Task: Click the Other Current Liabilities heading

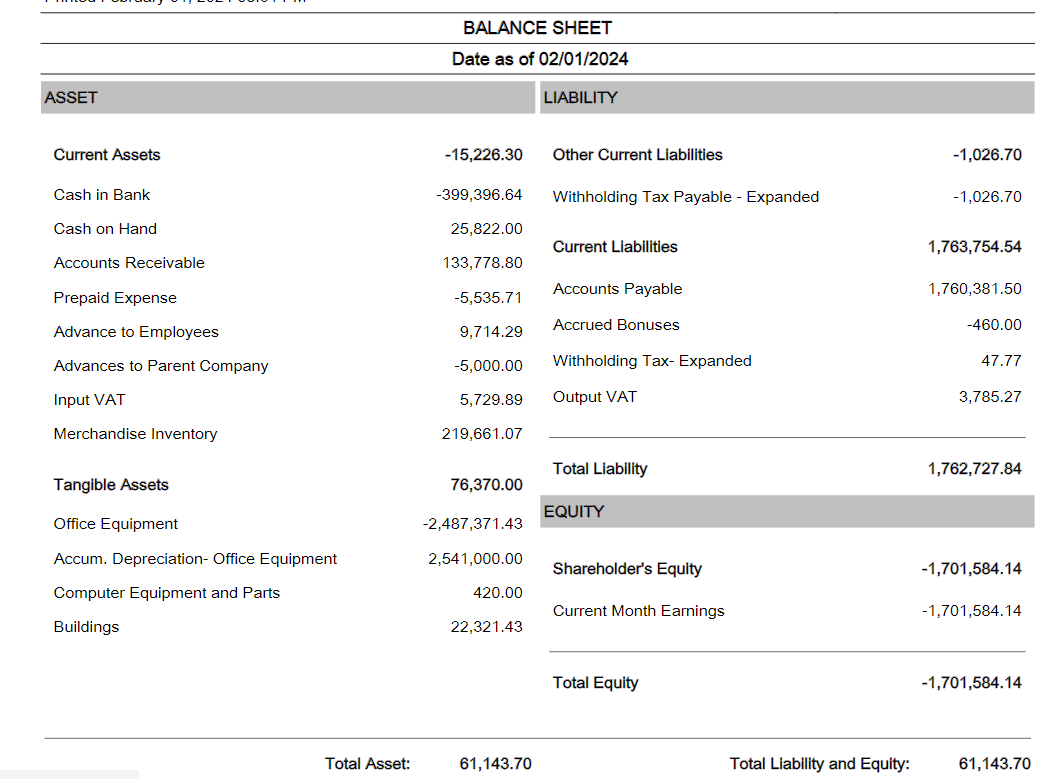Action: pyautogui.click(x=637, y=155)
